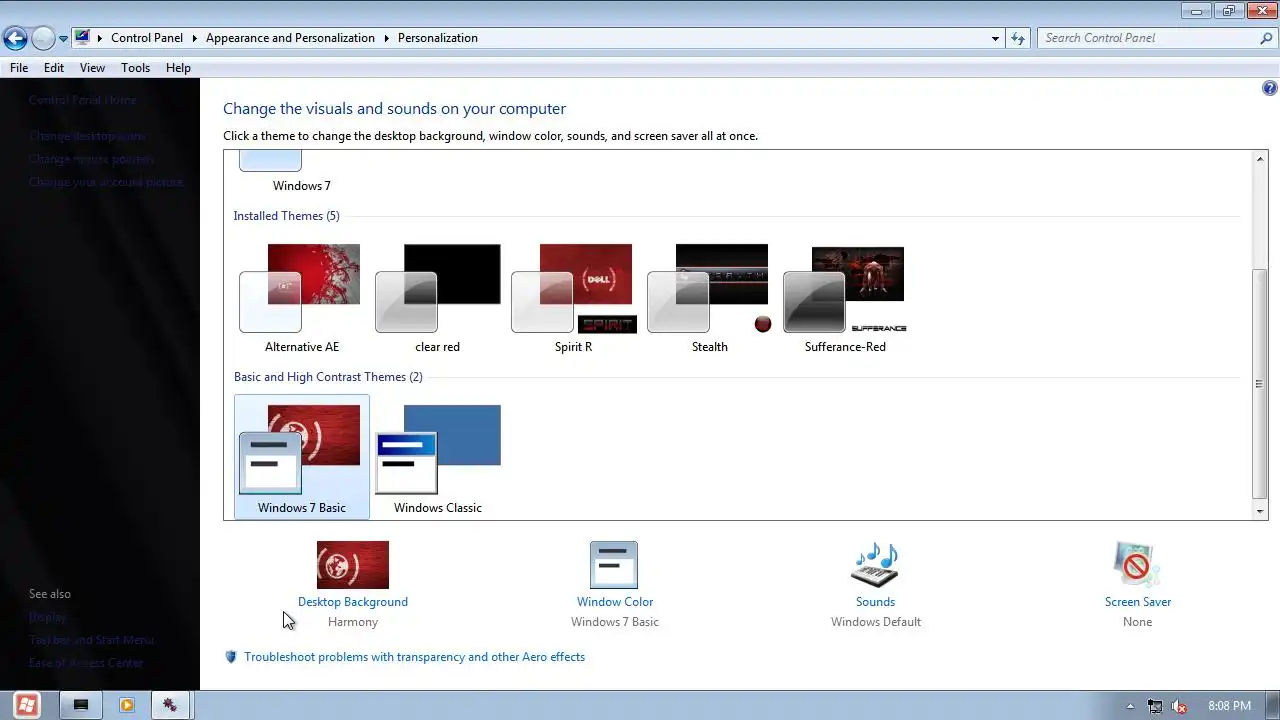This screenshot has width=1280, height=720.
Task: Apply the Stealth theme
Action: tap(709, 298)
